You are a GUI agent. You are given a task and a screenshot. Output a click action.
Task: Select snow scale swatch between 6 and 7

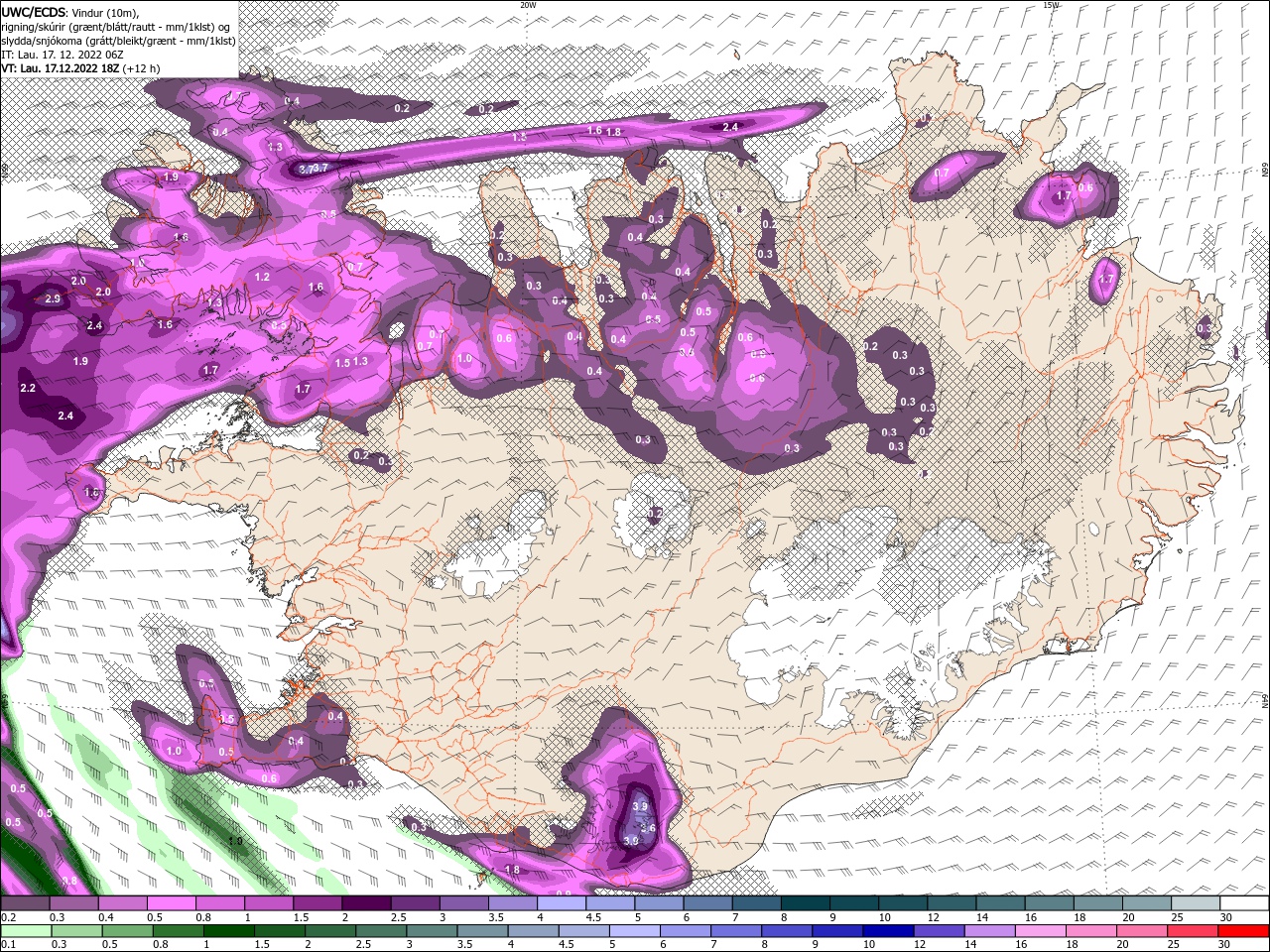[x=708, y=903]
